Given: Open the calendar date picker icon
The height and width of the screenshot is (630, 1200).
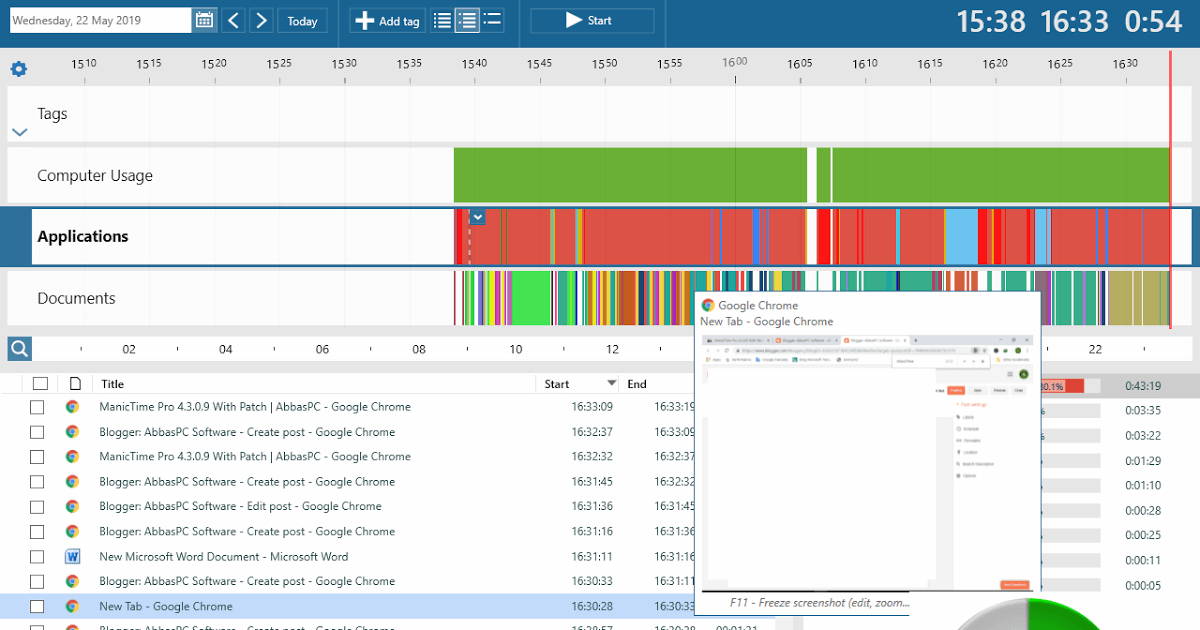Looking at the screenshot, I should (204, 20).
